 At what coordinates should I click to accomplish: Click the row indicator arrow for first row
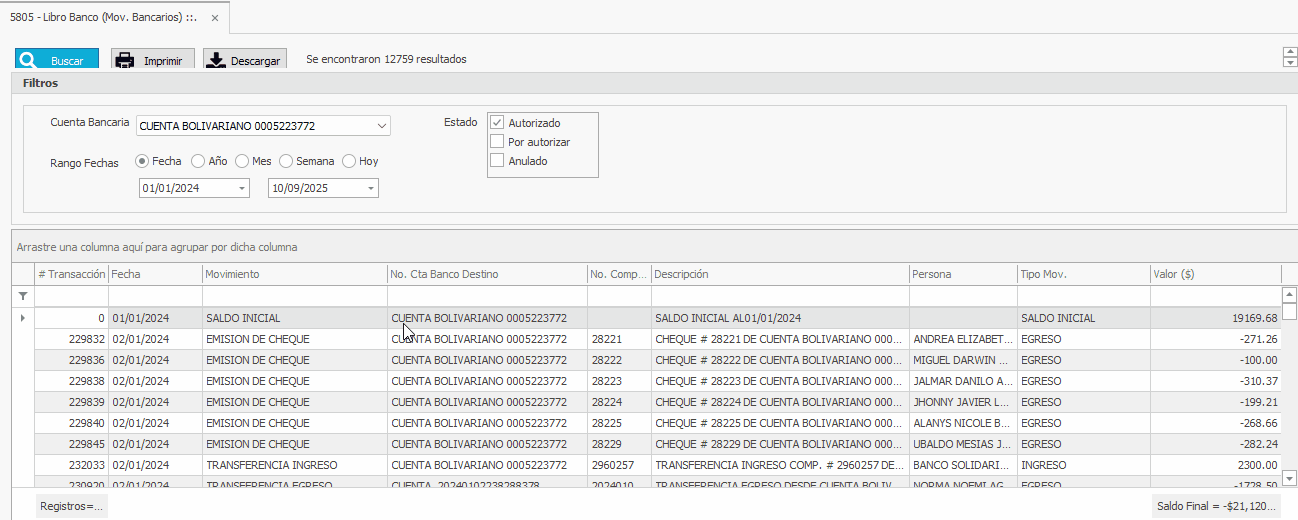[23, 318]
